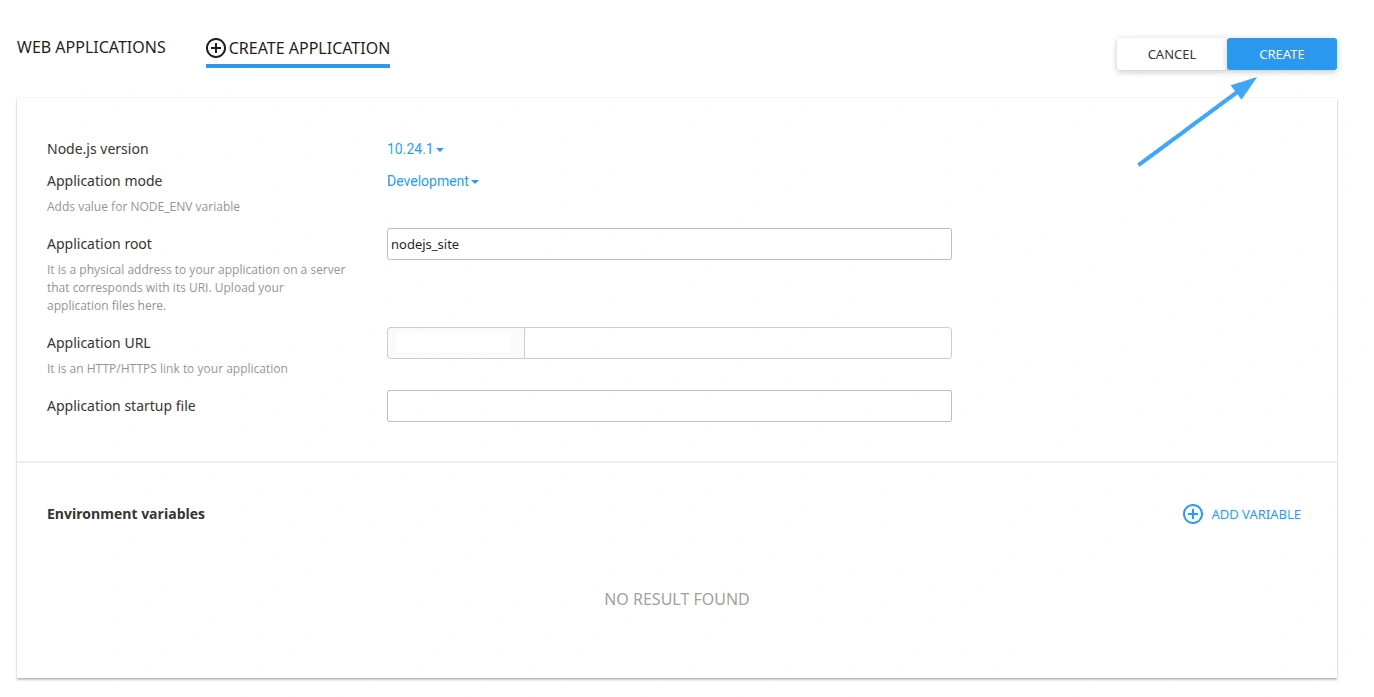Image resolution: width=1374 pixels, height=697 pixels.
Task: Open the domain selector in Application URL
Action: [x=455, y=342]
